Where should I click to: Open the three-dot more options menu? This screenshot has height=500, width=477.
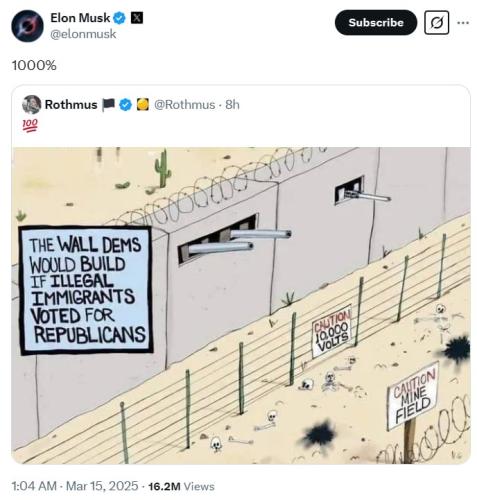(463, 23)
